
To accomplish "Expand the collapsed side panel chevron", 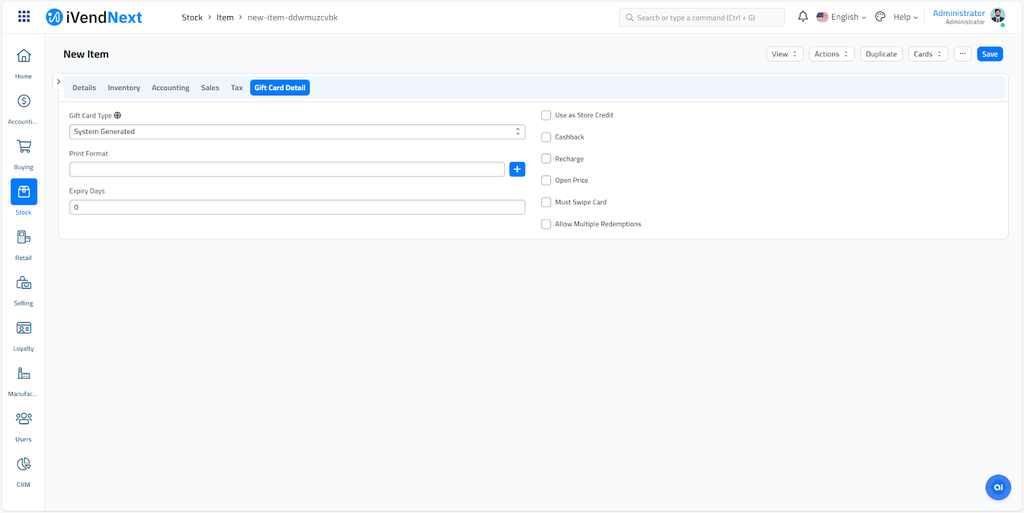I will coord(59,82).
